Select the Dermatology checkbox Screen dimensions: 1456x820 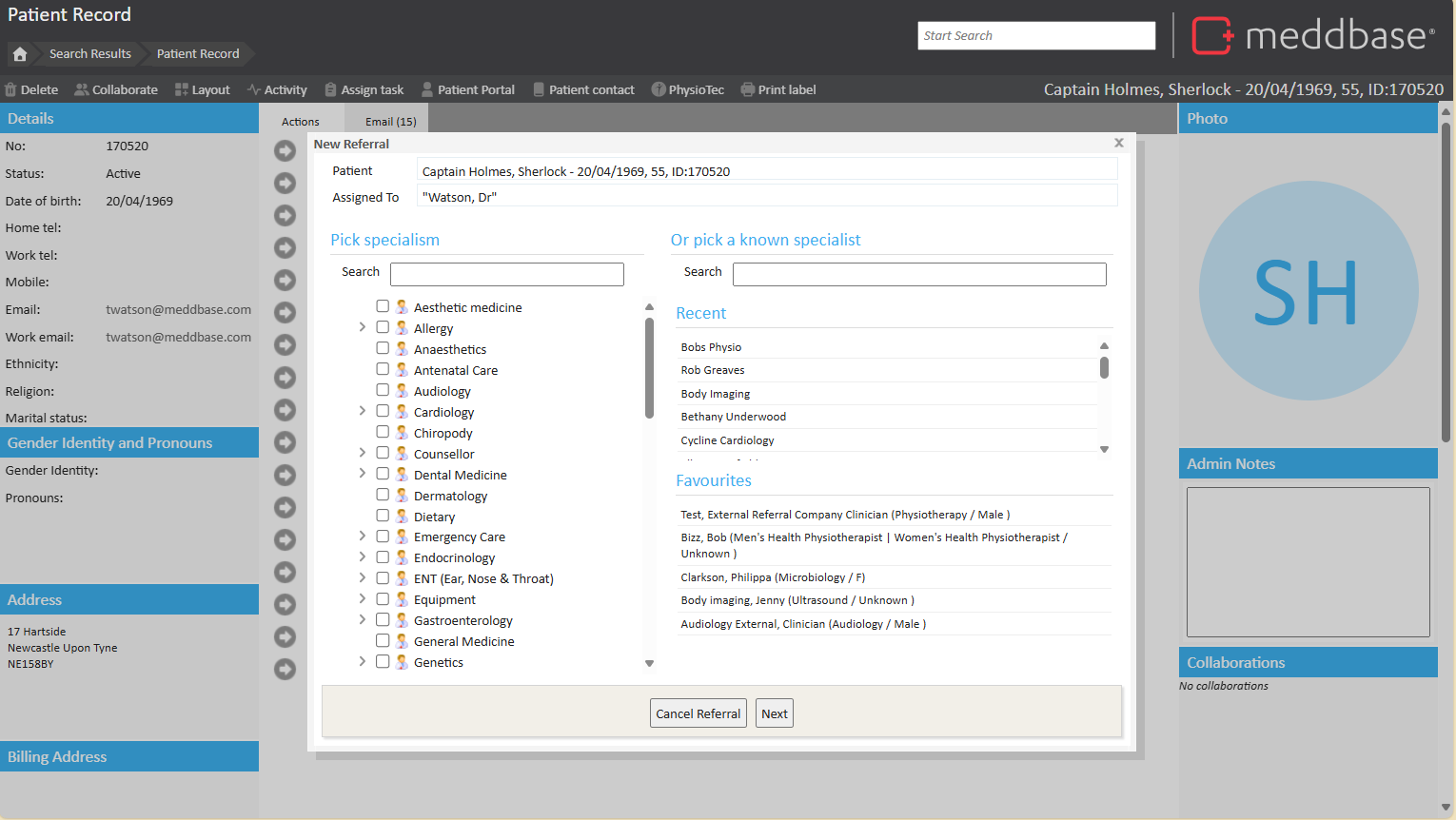coord(383,495)
